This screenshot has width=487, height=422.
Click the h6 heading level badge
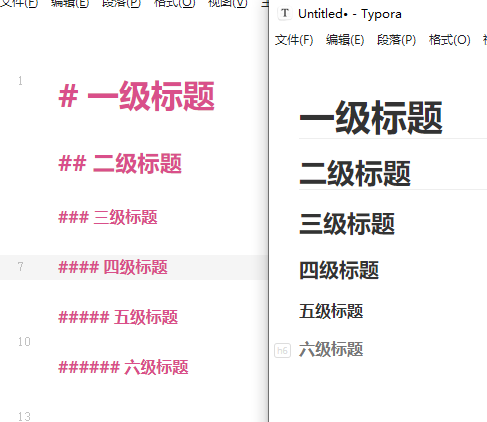pos(282,350)
